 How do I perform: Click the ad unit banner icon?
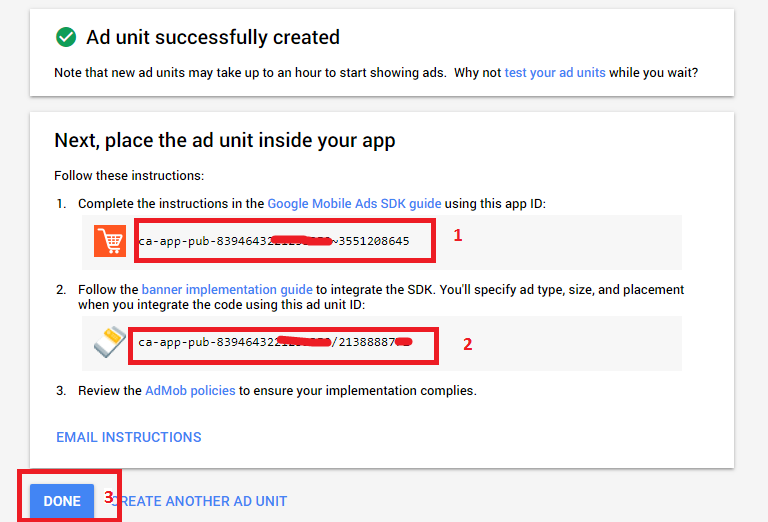pos(110,342)
